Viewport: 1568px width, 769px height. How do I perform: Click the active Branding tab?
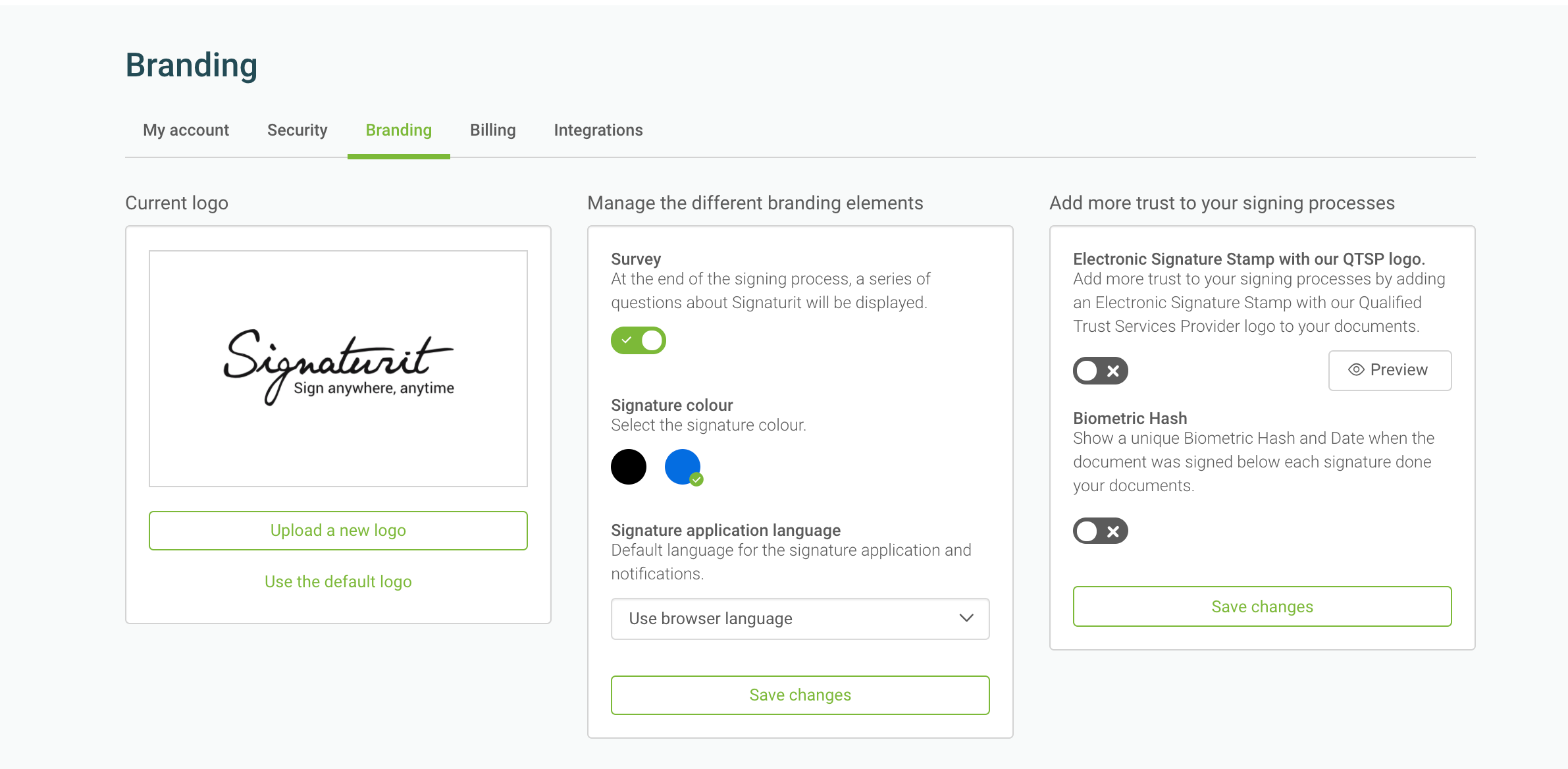399,130
